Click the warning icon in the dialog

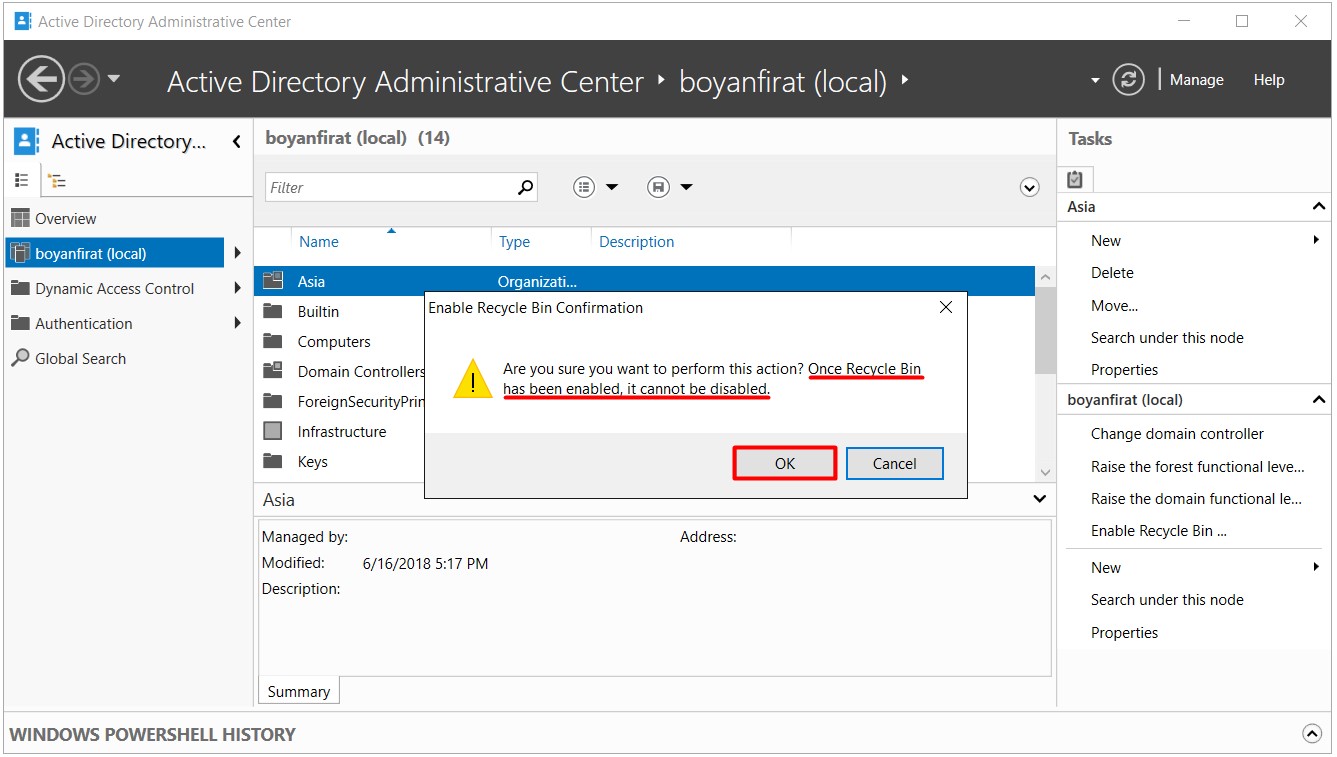click(x=472, y=380)
